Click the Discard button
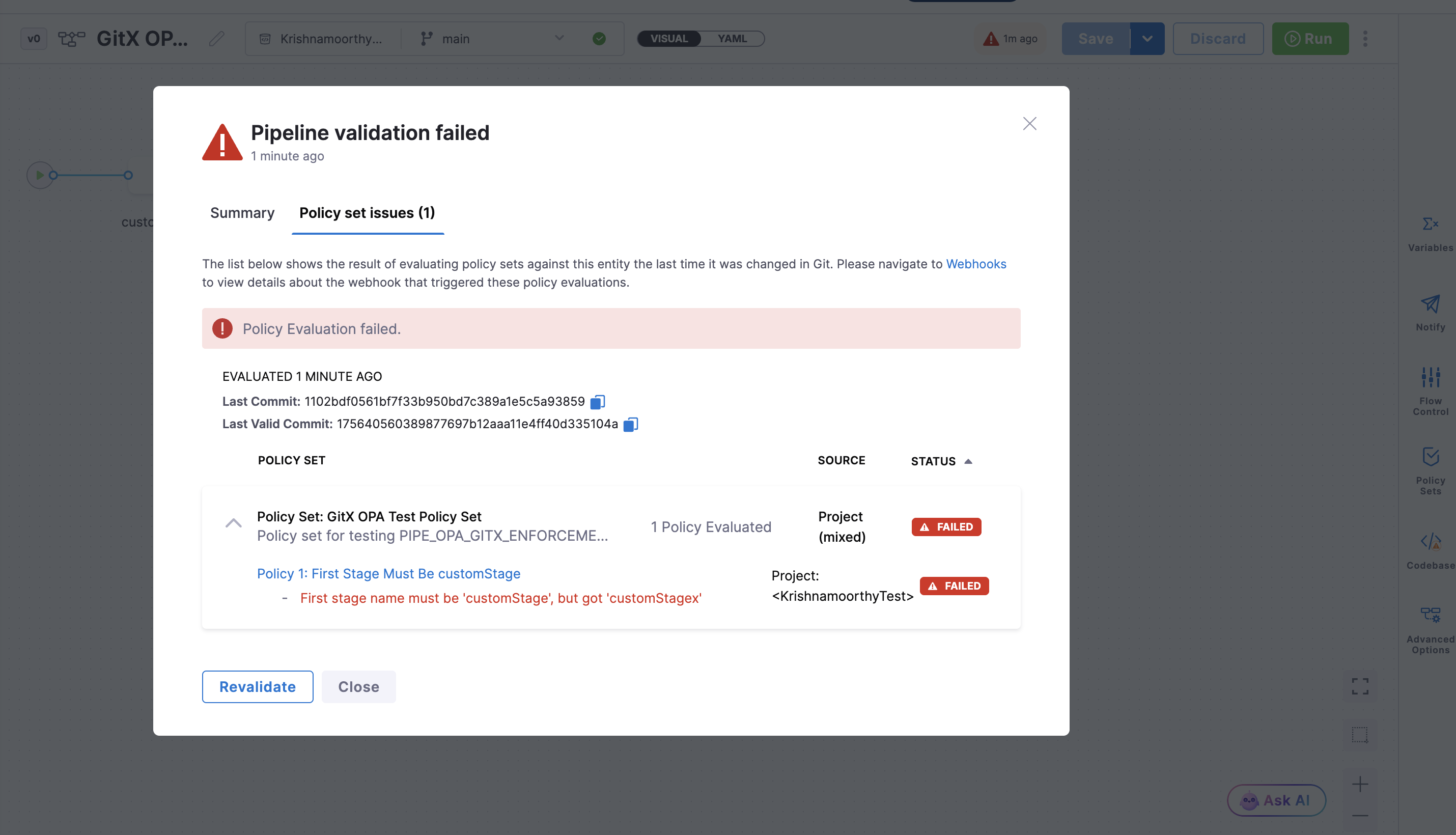Screen dimensions: 1456x835 click(1217, 38)
